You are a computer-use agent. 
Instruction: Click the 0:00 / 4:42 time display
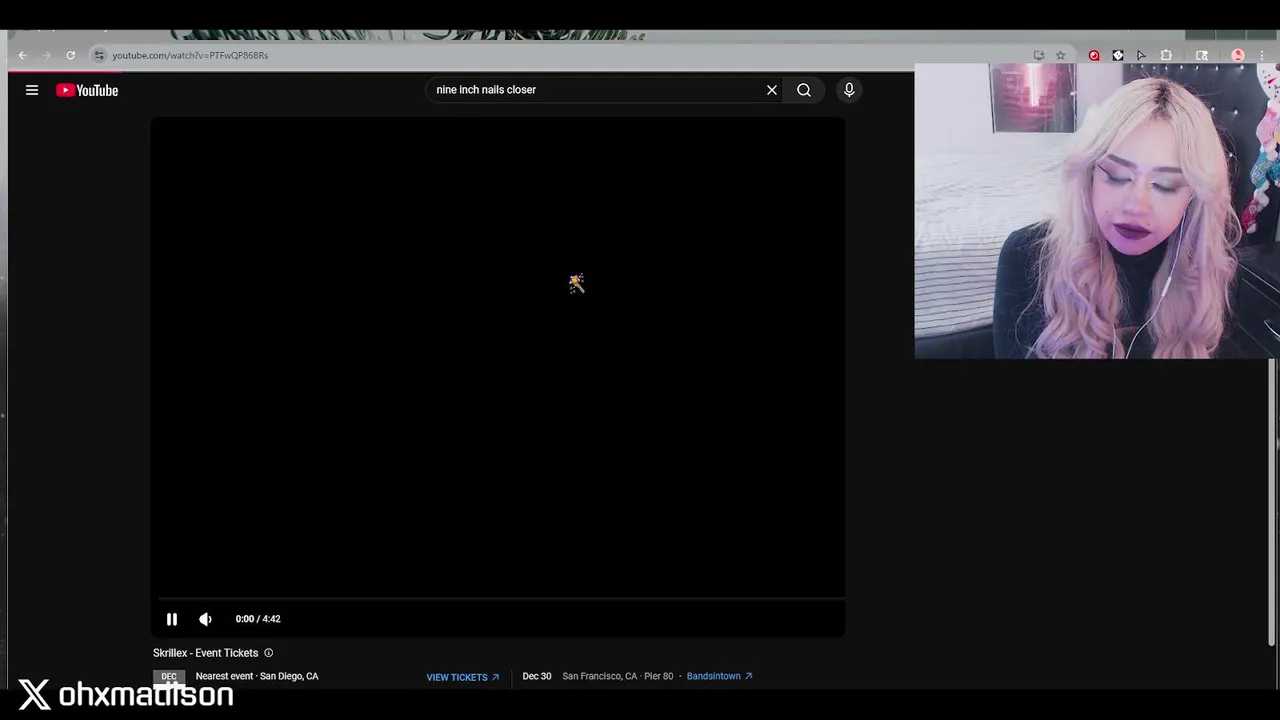(258, 619)
